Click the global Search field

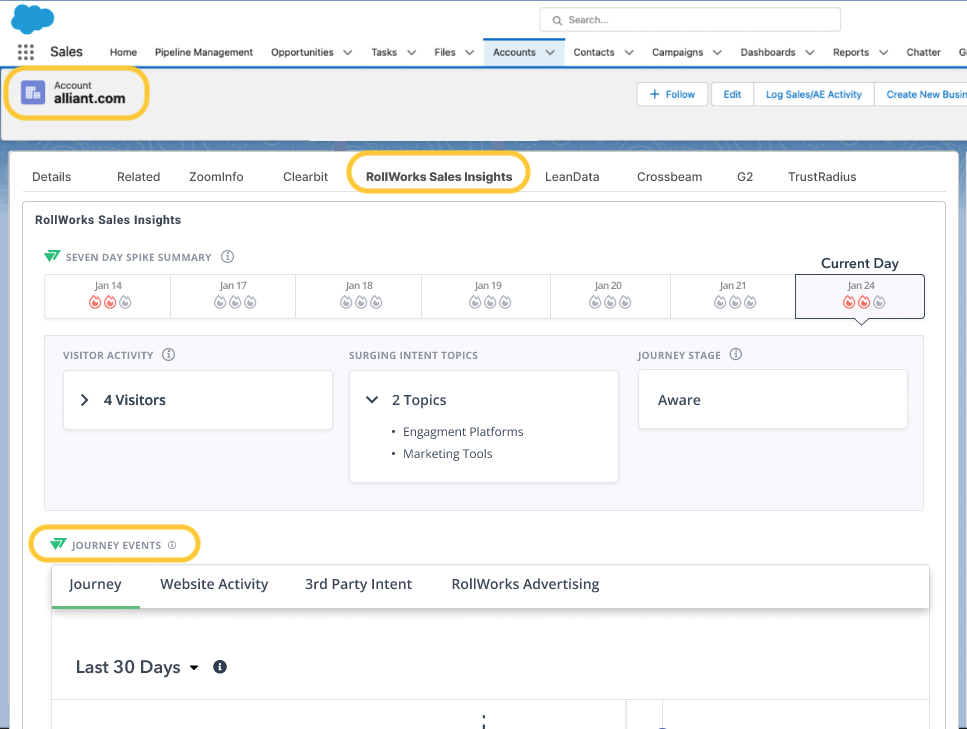[689, 20]
